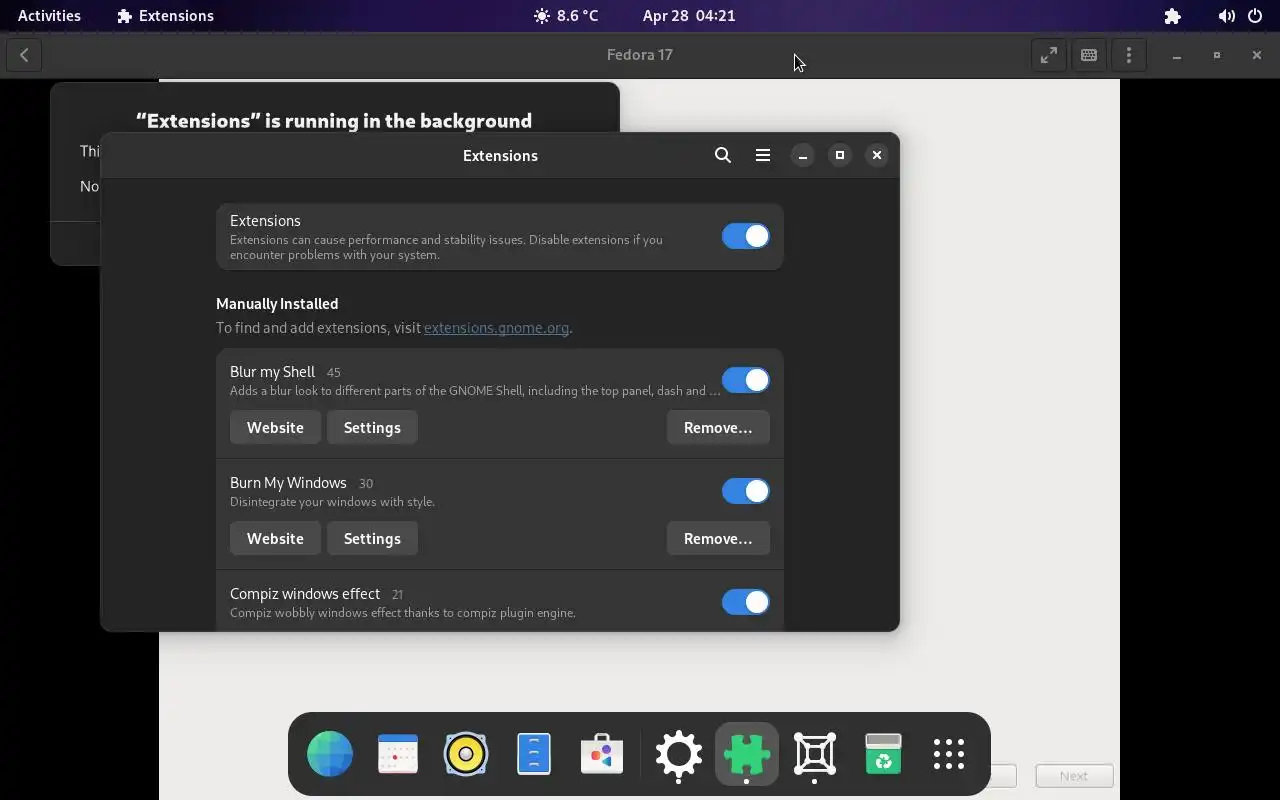Maximize the Extensions window
The width and height of the screenshot is (1280, 800).
[840, 155]
